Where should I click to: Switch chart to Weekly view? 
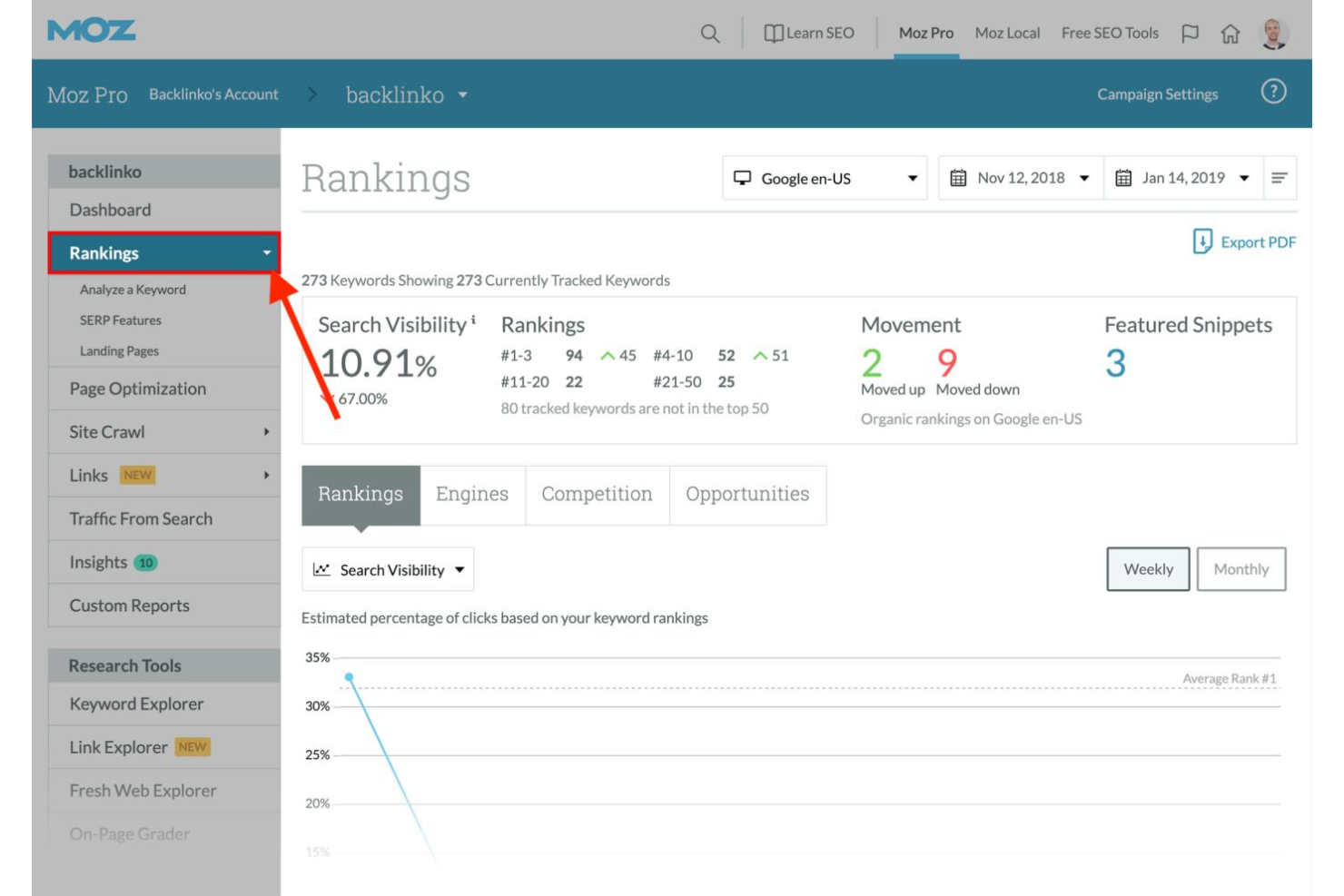tap(1148, 569)
